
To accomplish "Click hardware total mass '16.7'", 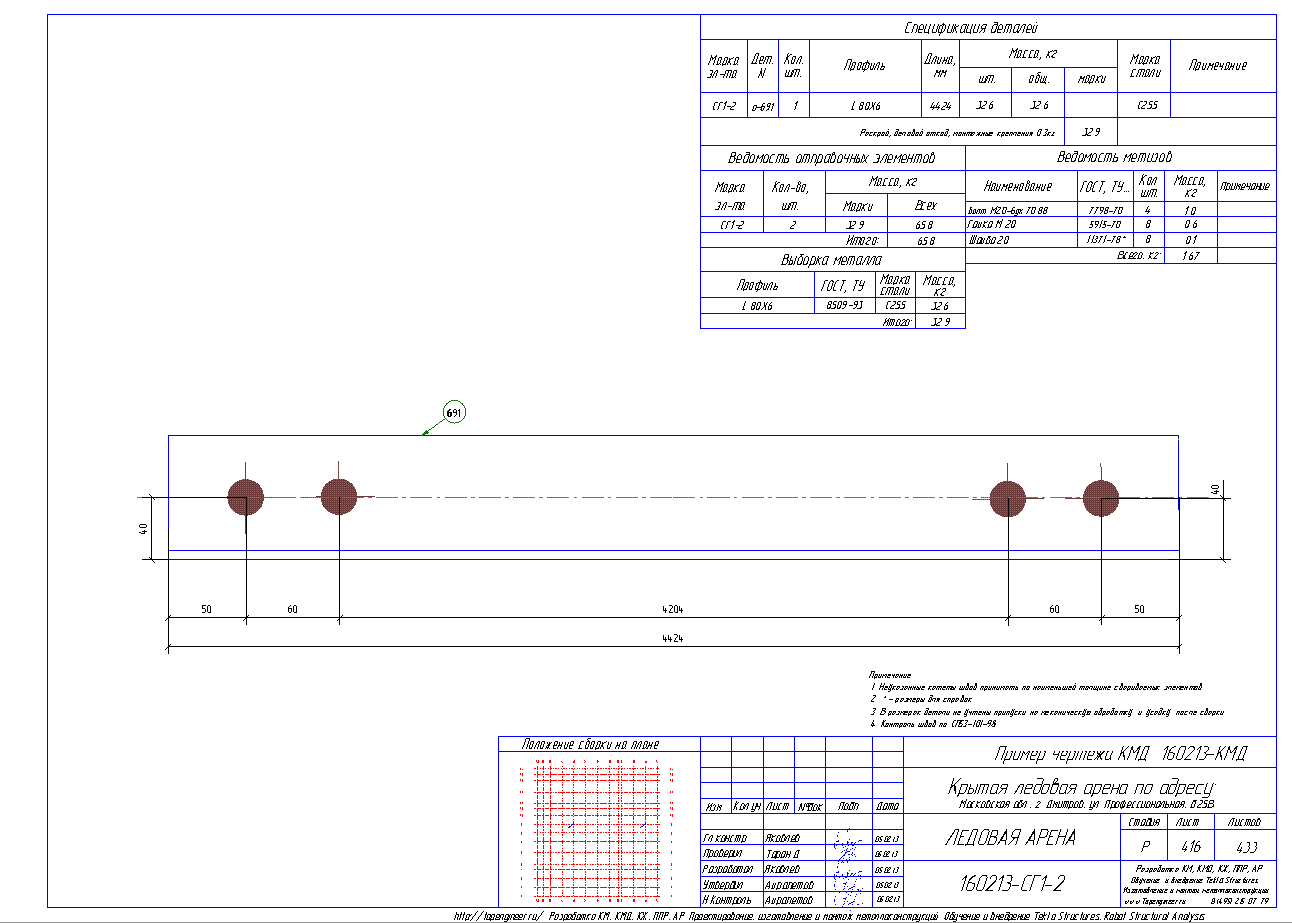I will [x=1190, y=256].
